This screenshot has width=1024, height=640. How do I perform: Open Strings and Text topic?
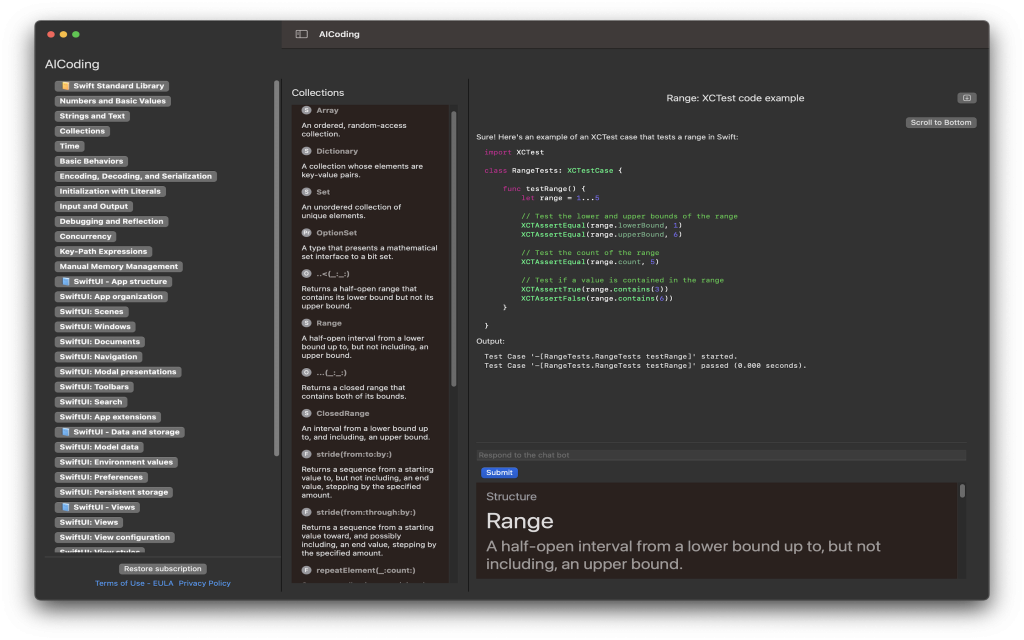coord(92,116)
